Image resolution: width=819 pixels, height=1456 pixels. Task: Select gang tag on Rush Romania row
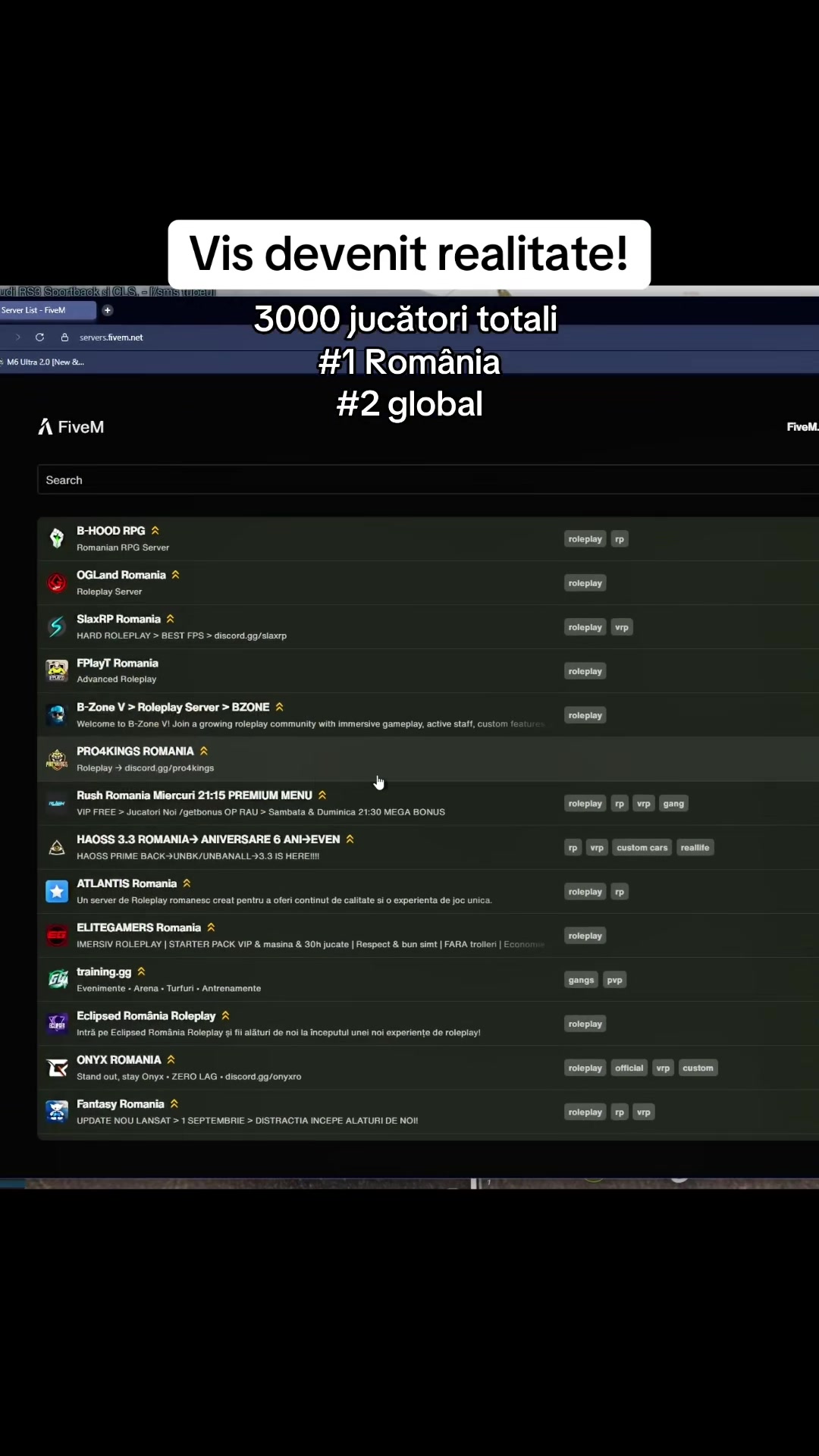tap(673, 804)
